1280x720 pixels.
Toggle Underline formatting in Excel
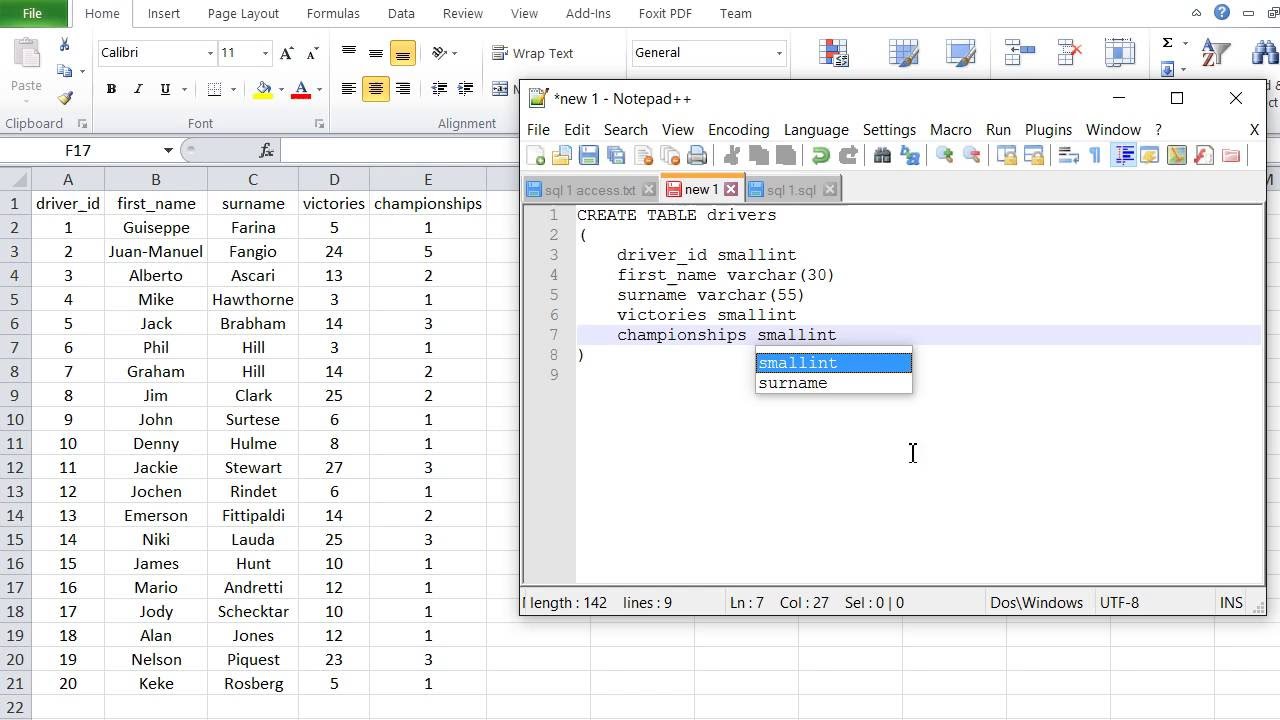(x=165, y=89)
